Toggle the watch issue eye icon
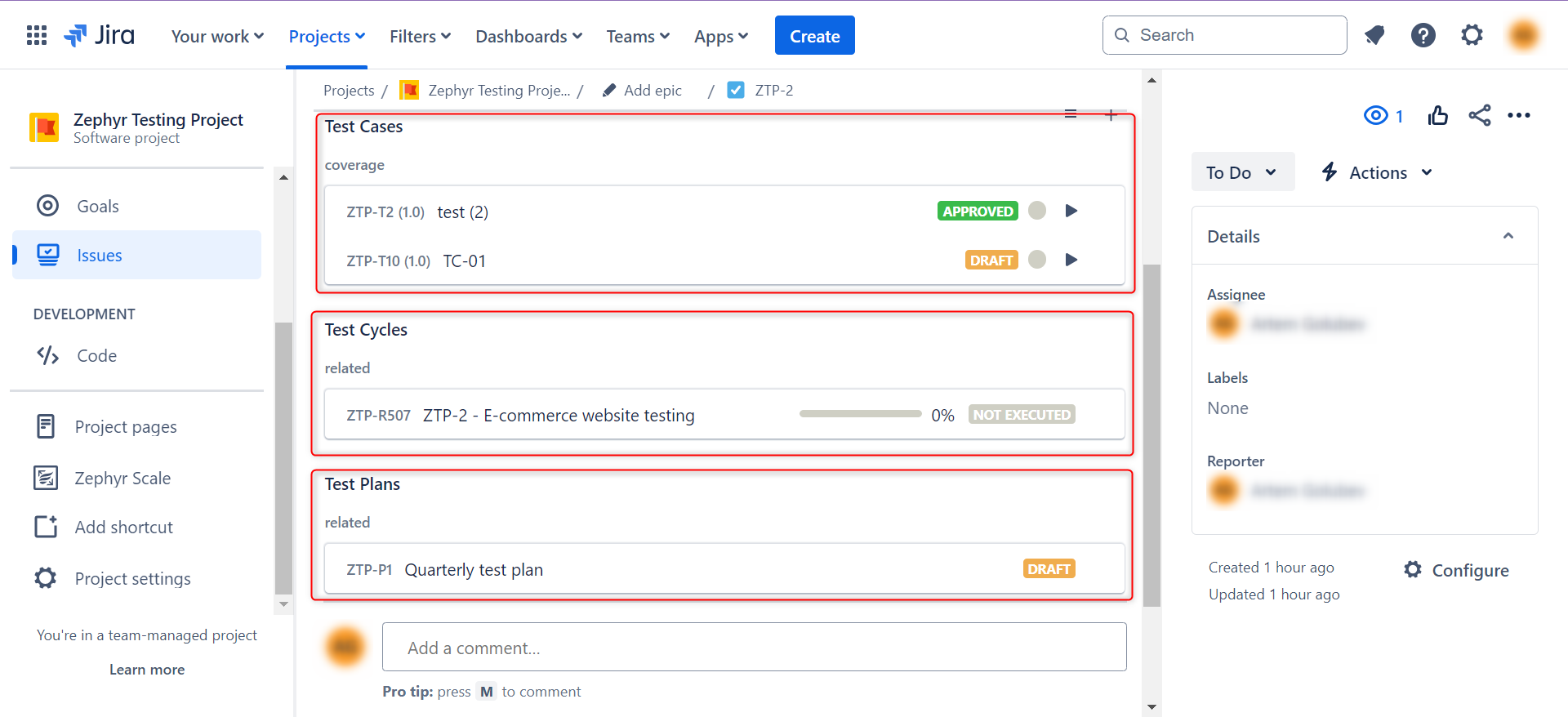Image resolution: width=1568 pixels, height=717 pixels. [1376, 116]
